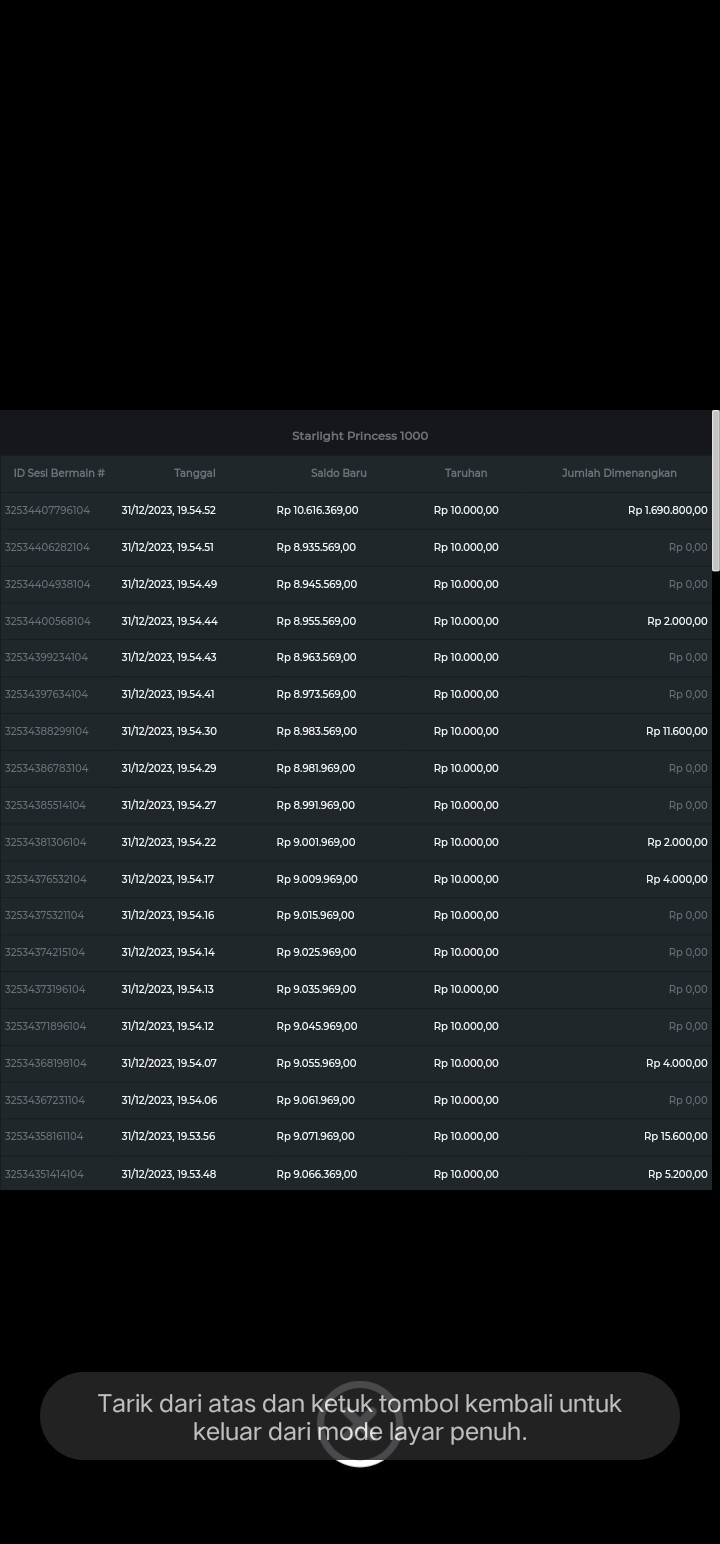Click the vertical scrollbar beside the table
This screenshot has width=720, height=1544.
[x=715, y=490]
